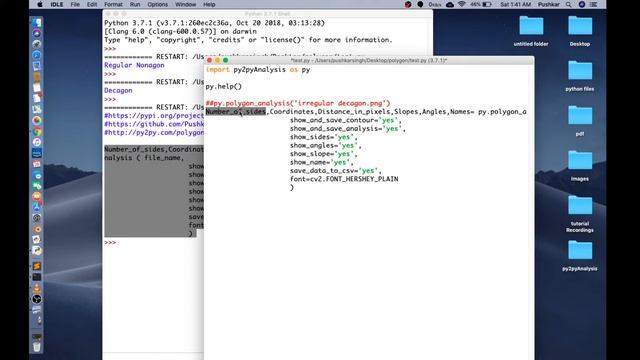Click show_name='yes' line
Screen dimensions: 640x360
[322, 162]
